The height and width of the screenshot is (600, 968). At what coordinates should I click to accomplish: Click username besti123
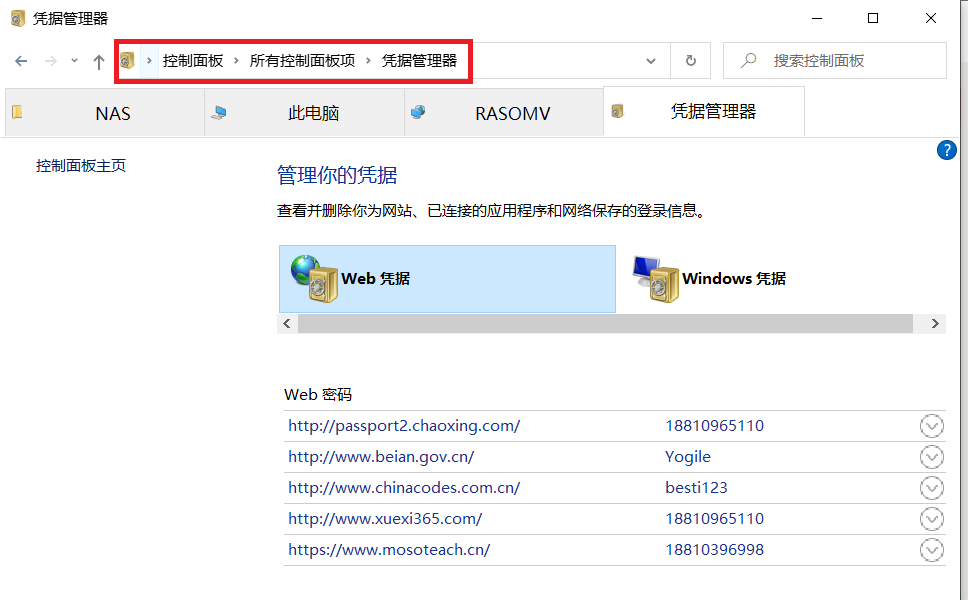696,488
